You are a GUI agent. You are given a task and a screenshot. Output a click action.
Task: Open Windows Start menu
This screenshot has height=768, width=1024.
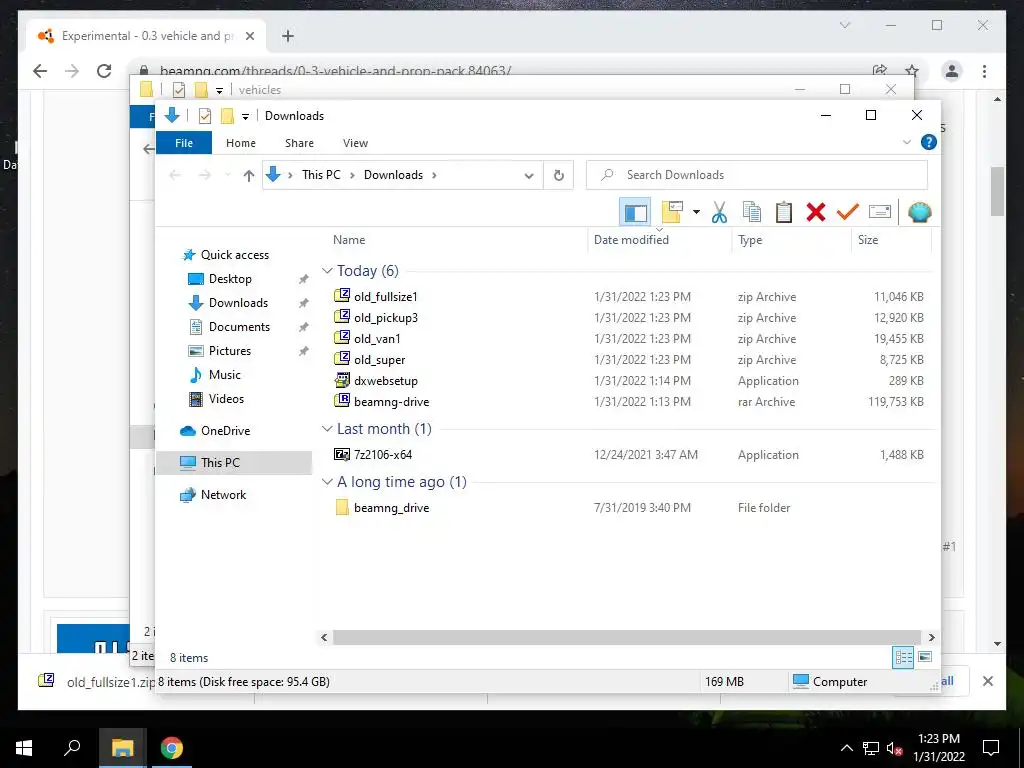click(24, 748)
